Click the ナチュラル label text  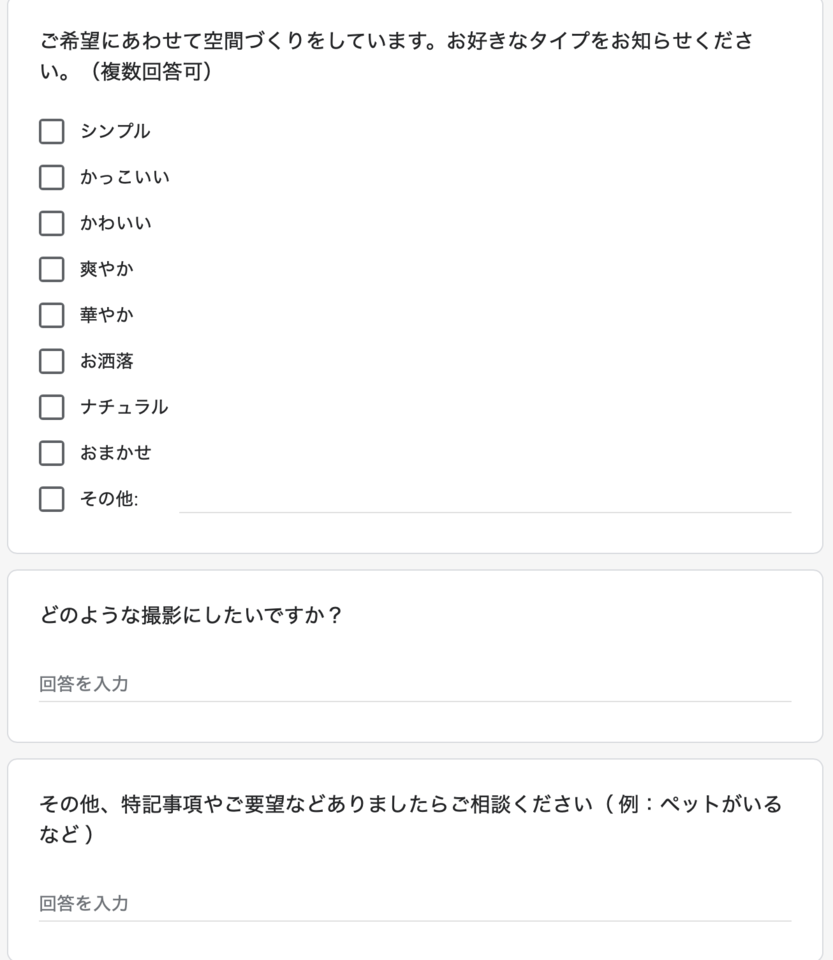pos(124,407)
